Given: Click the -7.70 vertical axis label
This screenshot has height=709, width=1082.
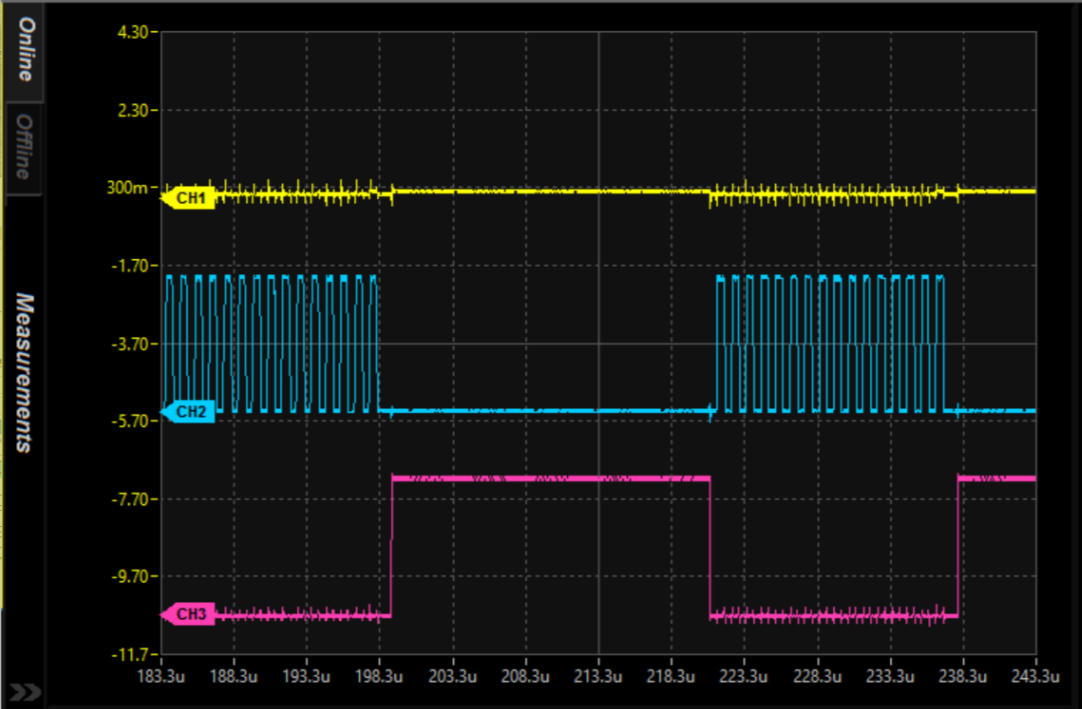Looking at the screenshot, I should pyautogui.click(x=130, y=498).
